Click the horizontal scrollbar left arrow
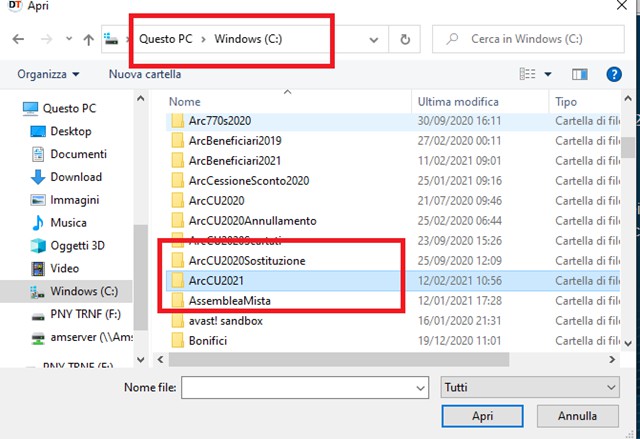This screenshot has height=439, width=640. pyautogui.click(x=160, y=360)
